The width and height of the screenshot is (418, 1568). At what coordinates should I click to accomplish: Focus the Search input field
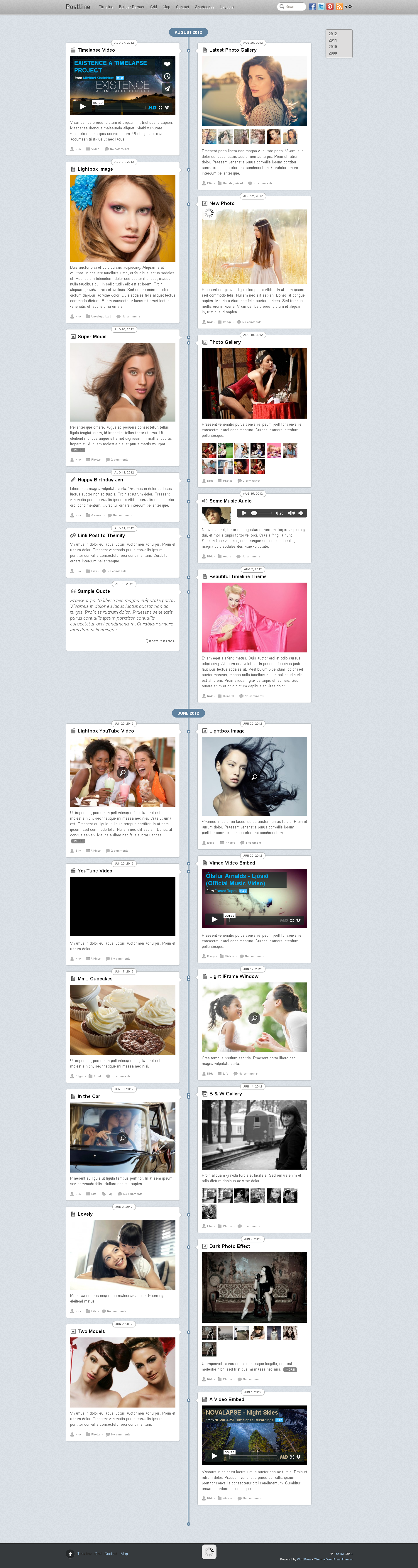pos(292,7)
